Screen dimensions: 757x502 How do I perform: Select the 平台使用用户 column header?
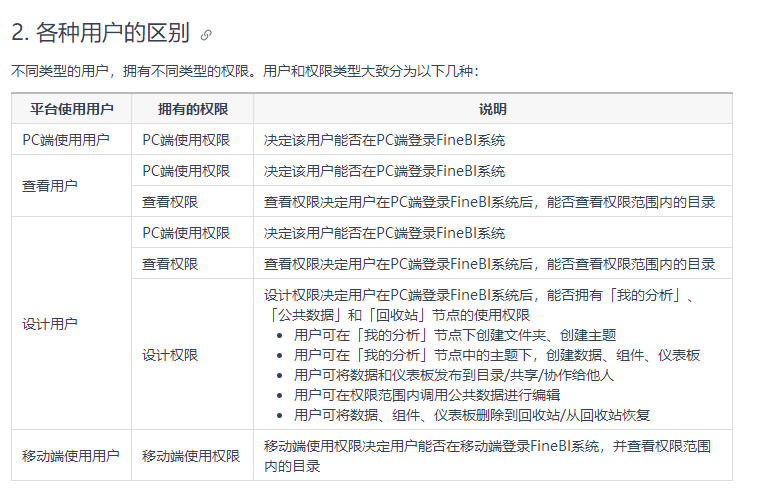71,109
